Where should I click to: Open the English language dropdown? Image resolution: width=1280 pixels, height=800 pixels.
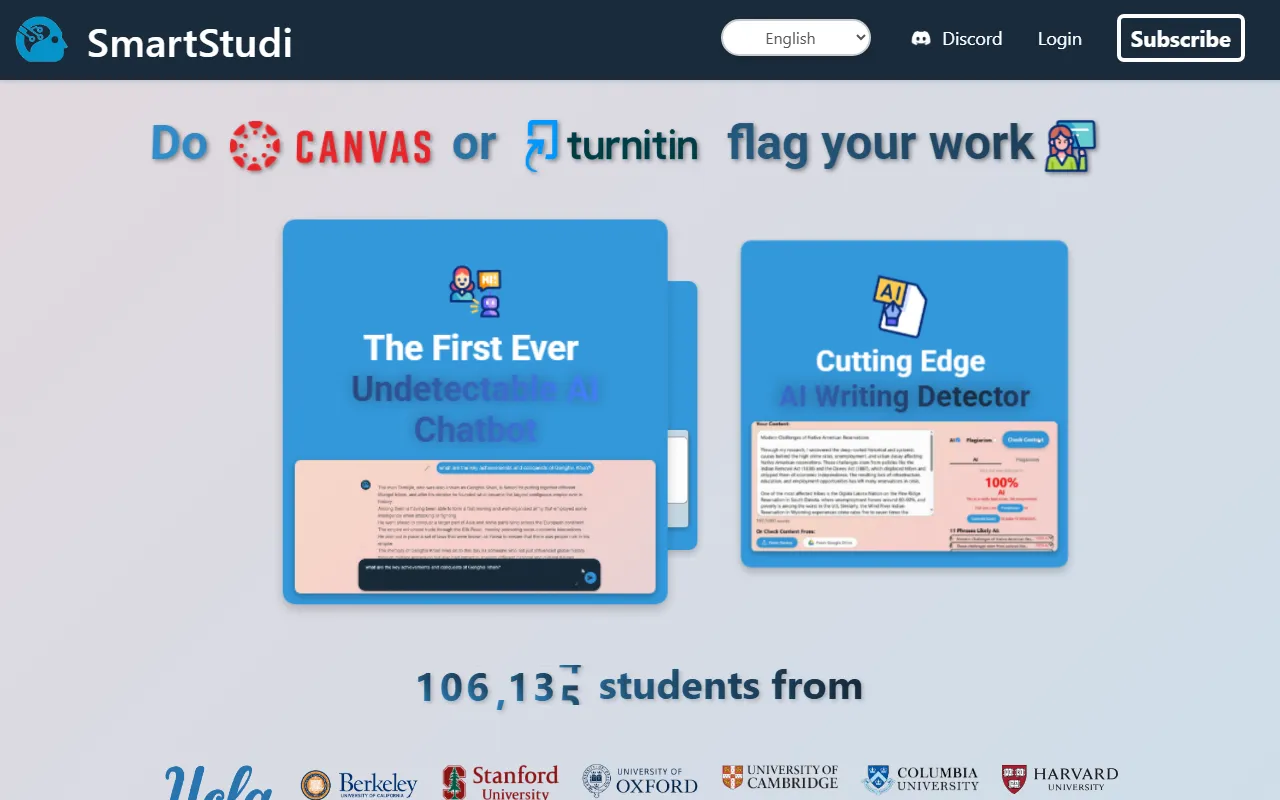pos(796,38)
